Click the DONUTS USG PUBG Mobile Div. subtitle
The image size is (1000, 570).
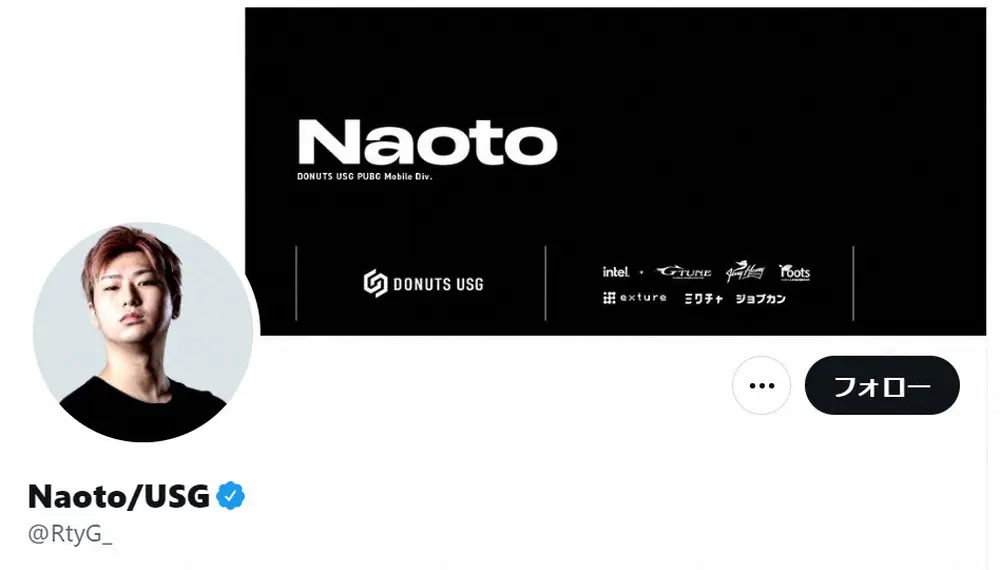pyautogui.click(x=364, y=177)
